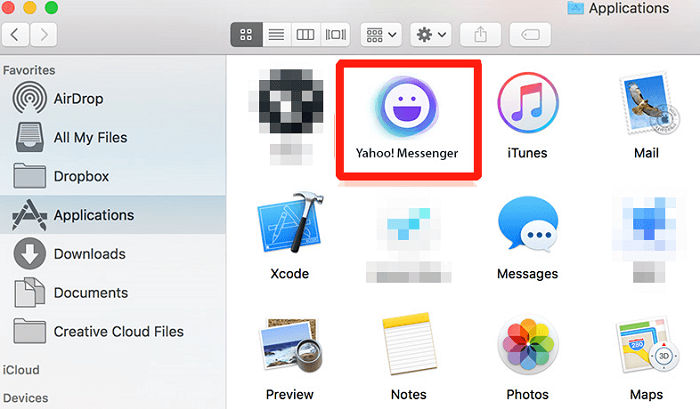Click the "Photos" name label
The height and width of the screenshot is (409, 700).
tap(527, 394)
